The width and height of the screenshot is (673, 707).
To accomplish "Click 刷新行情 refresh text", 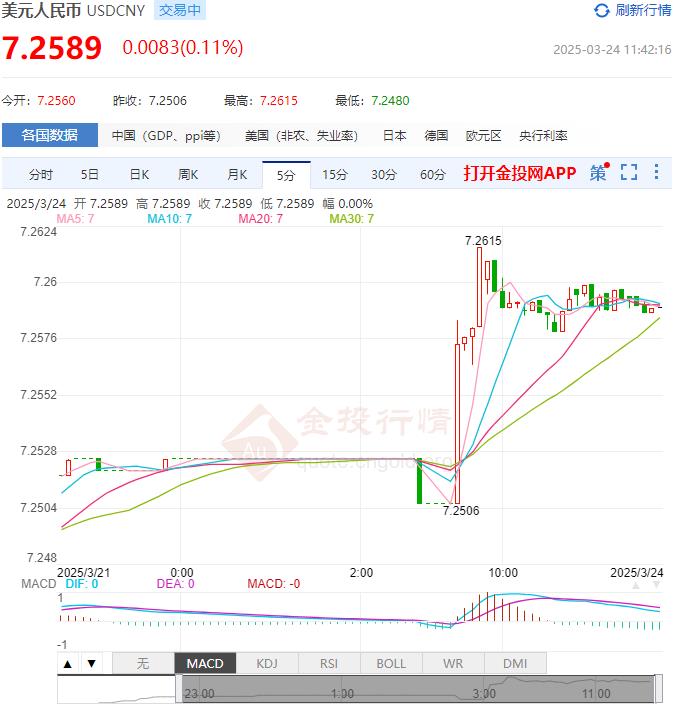I will pos(643,10).
